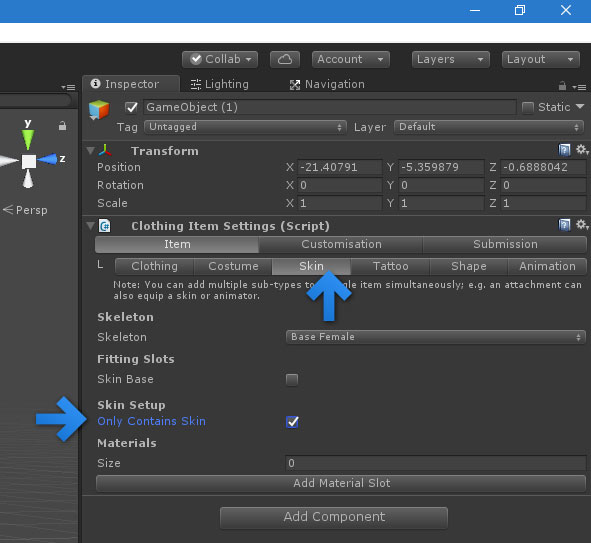The width and height of the screenshot is (591, 543).
Task: Open the Transform component help icon
Action: (564, 150)
